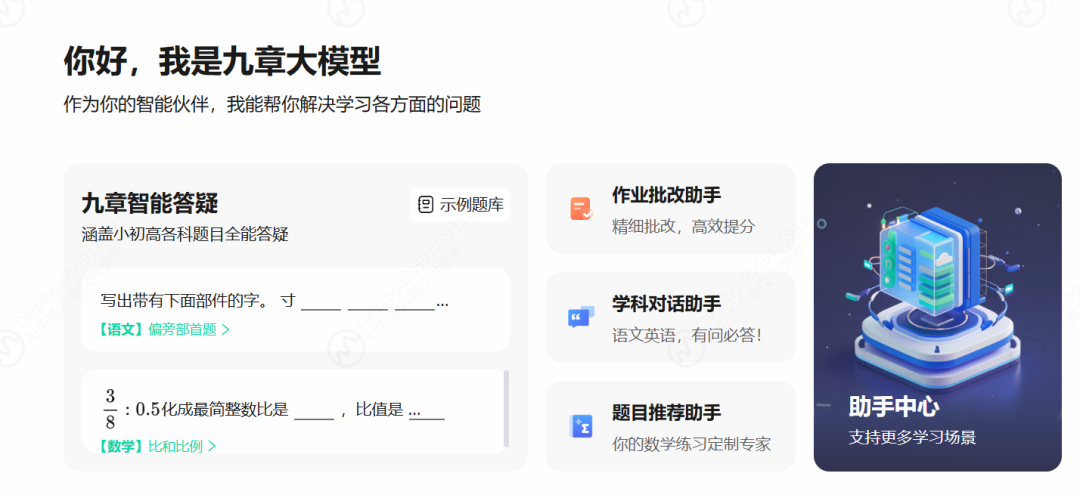
Task: Select the 作业批改助手 title
Action: (666, 195)
